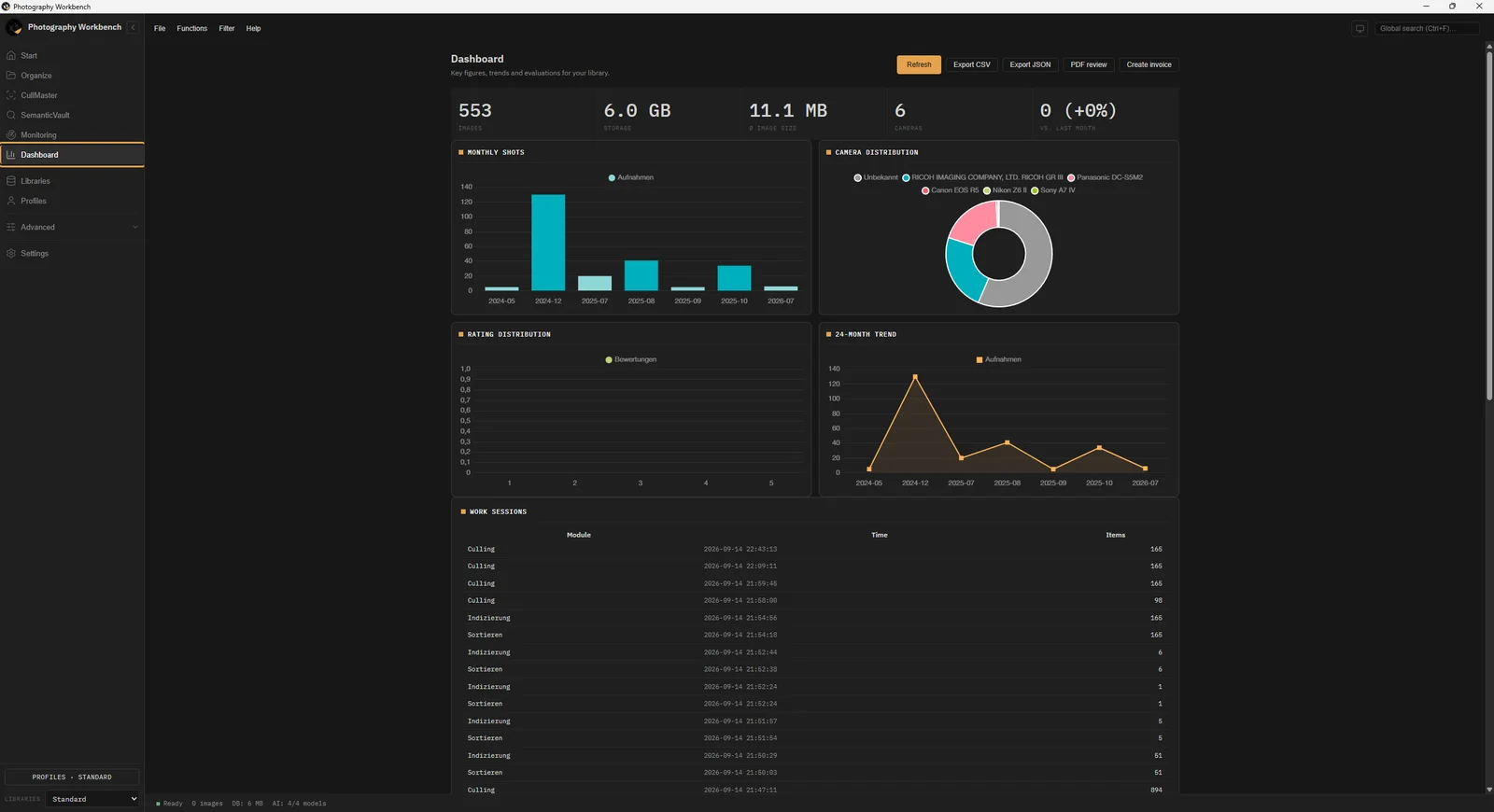The height and width of the screenshot is (812, 1494).
Task: Click the "AI: 4/4 models" status bar entry
Action: [299, 804]
